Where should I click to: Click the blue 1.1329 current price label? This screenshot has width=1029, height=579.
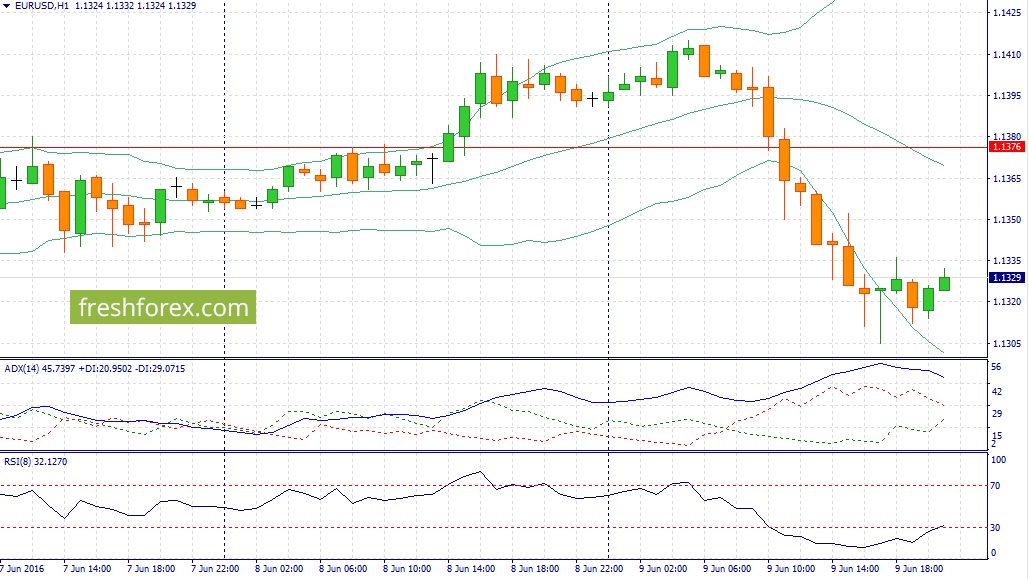click(x=1006, y=278)
